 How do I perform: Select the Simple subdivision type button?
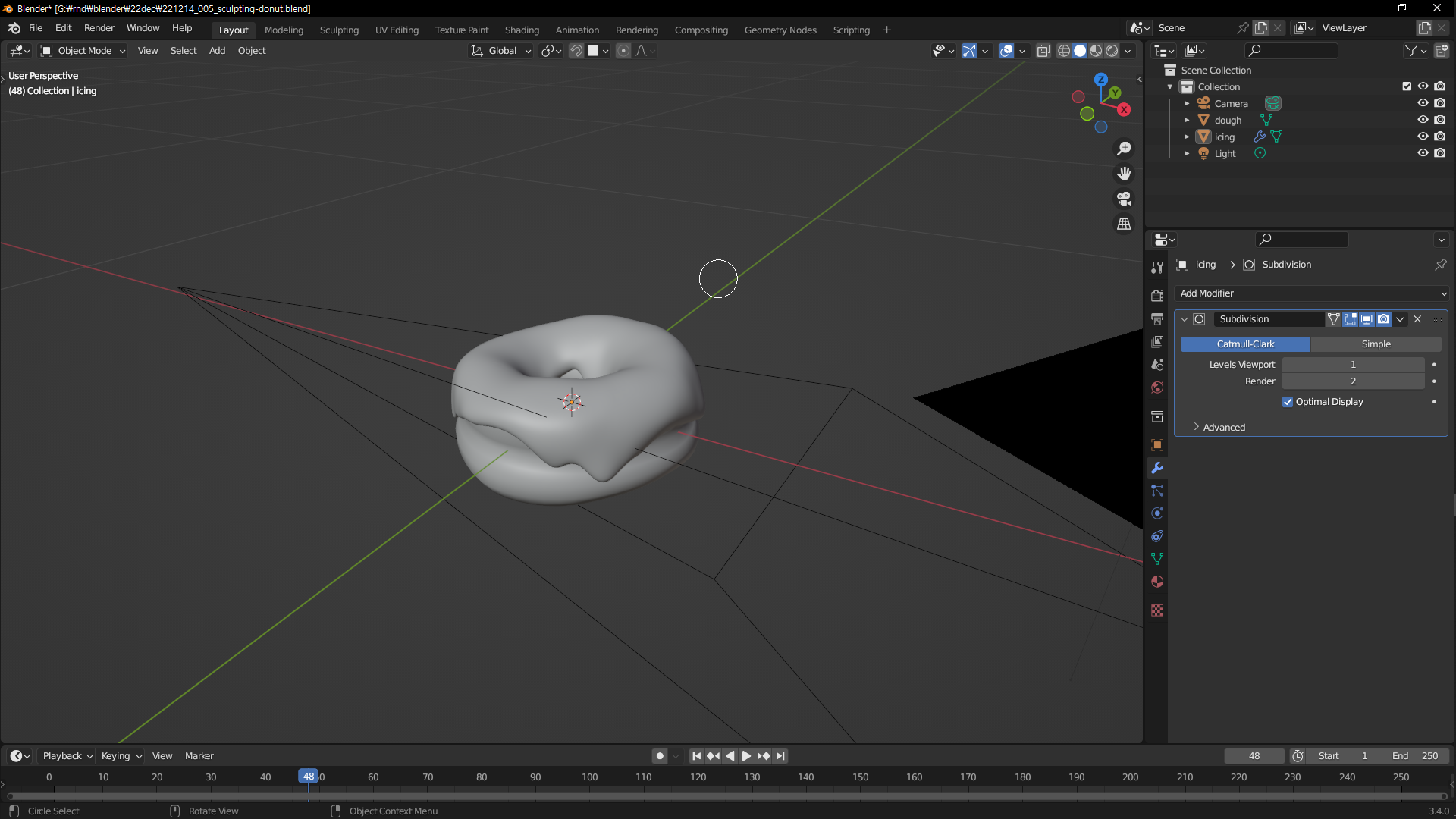click(1376, 344)
